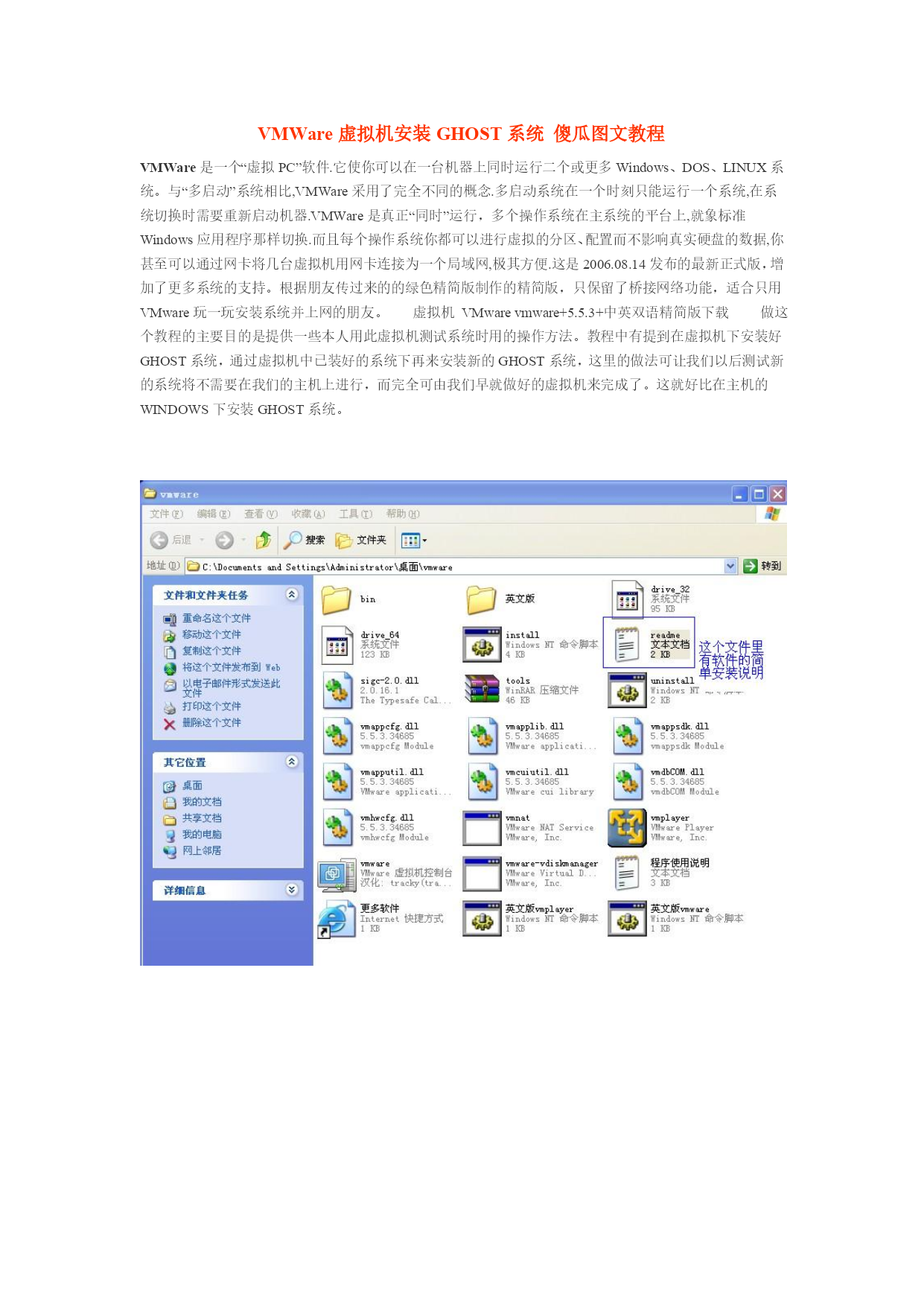This screenshot has height=1306, width=924.
Task: Go to 我的电脑 in other places
Action: coord(202,835)
